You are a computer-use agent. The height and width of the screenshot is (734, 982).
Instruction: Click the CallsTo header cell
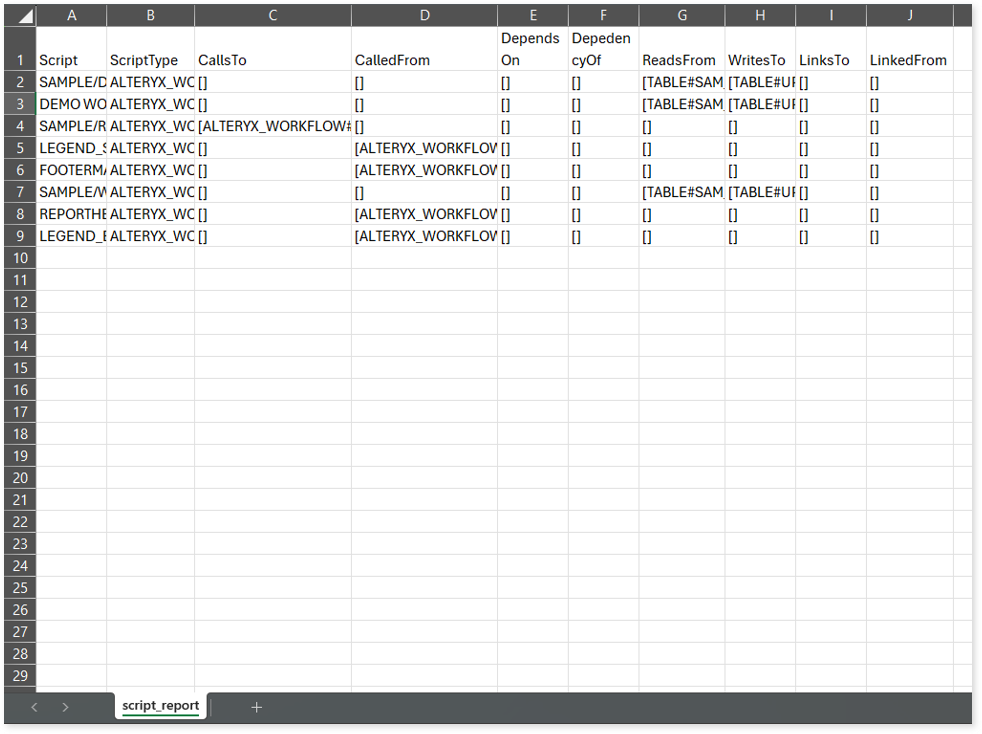(273, 60)
